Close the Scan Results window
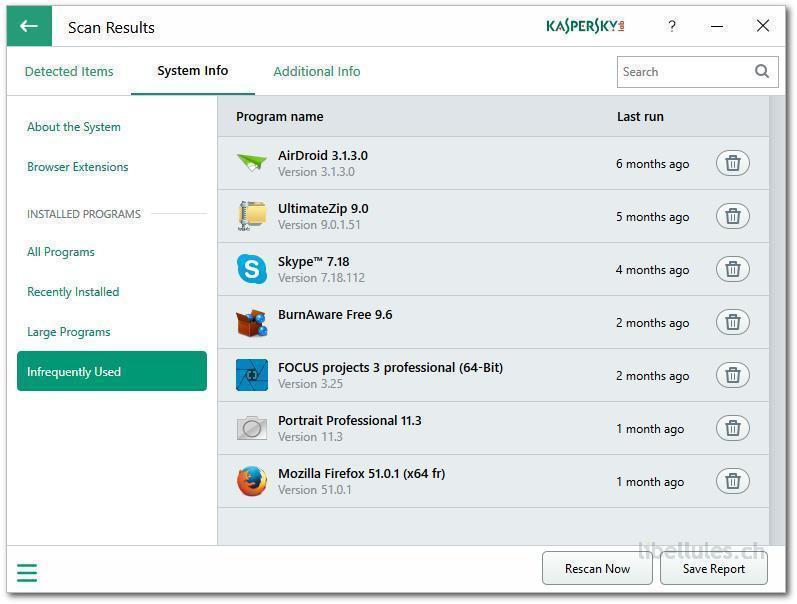Image resolution: width=797 pixels, height=604 pixels. pos(762,25)
